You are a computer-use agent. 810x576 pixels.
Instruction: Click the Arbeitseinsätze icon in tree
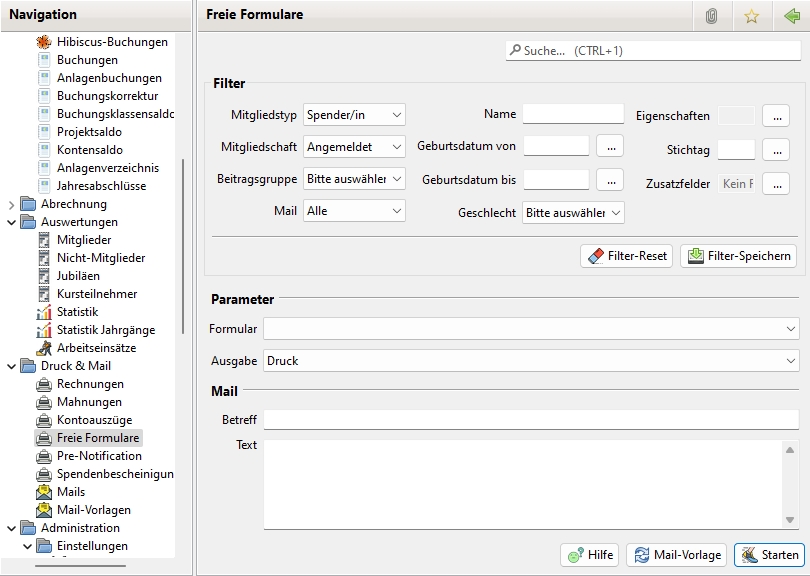click(44, 348)
